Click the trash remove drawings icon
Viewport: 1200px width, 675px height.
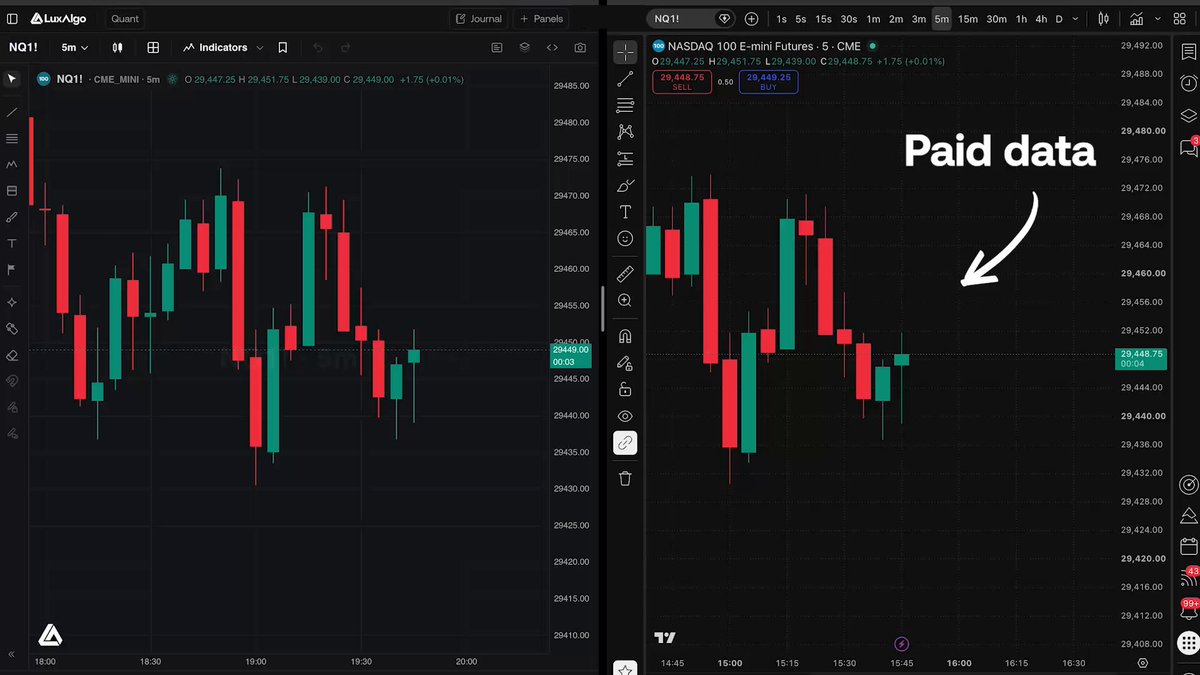(x=625, y=479)
